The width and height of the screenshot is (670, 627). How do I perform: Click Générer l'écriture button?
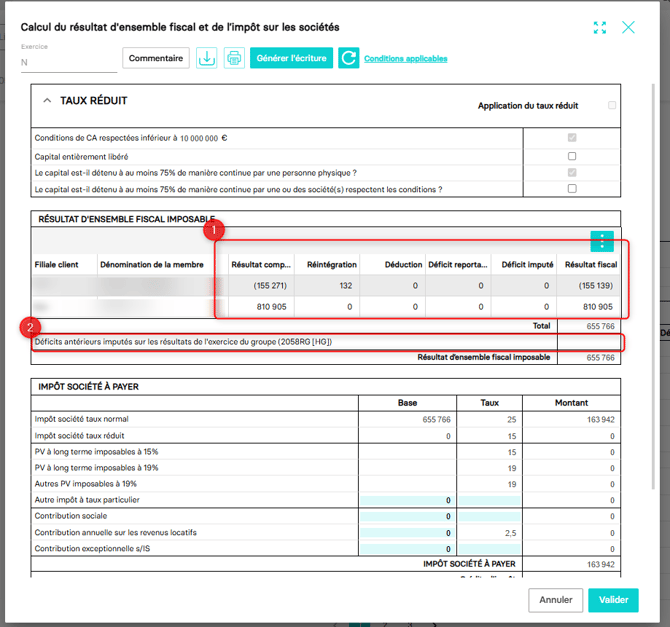coord(291,58)
